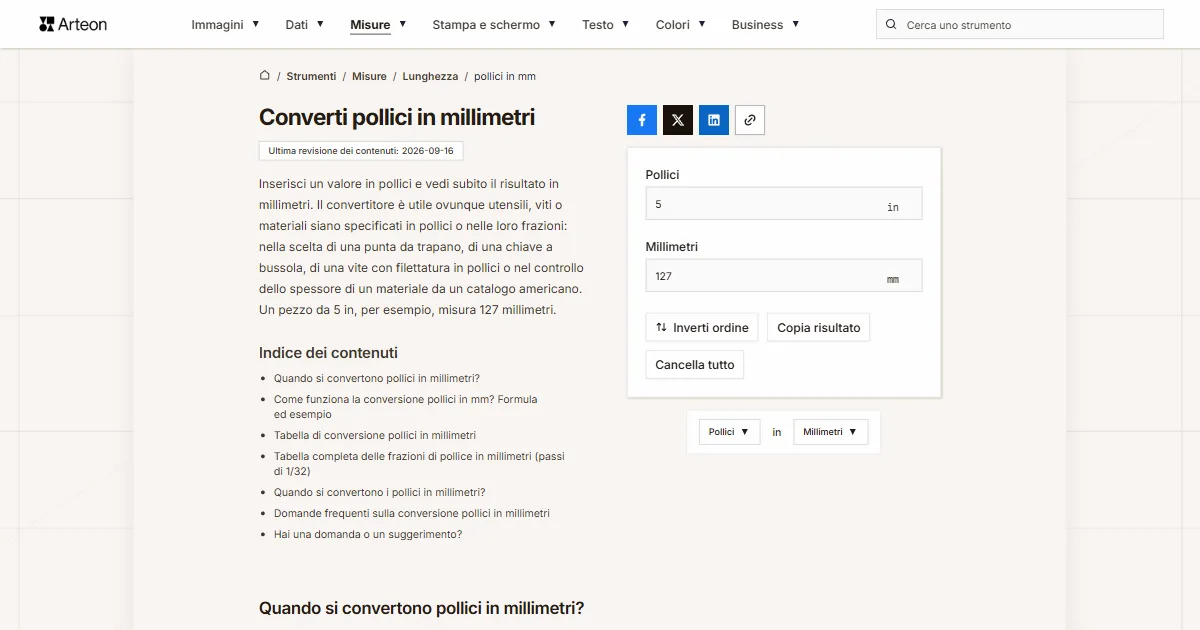Share page on LinkedIn
This screenshot has height=630, width=1200.
714,120
